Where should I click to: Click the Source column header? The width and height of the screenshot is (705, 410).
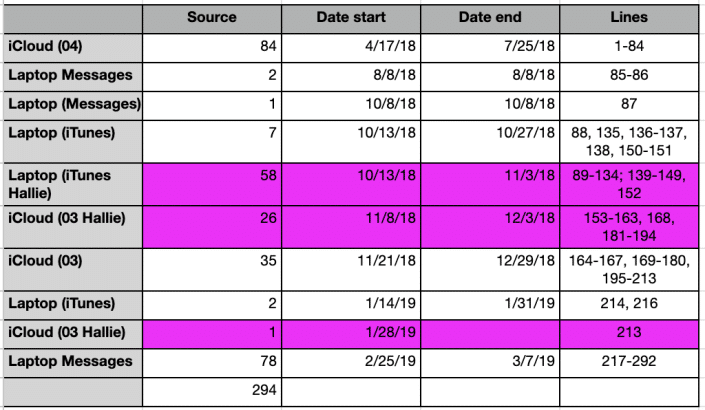coord(212,18)
